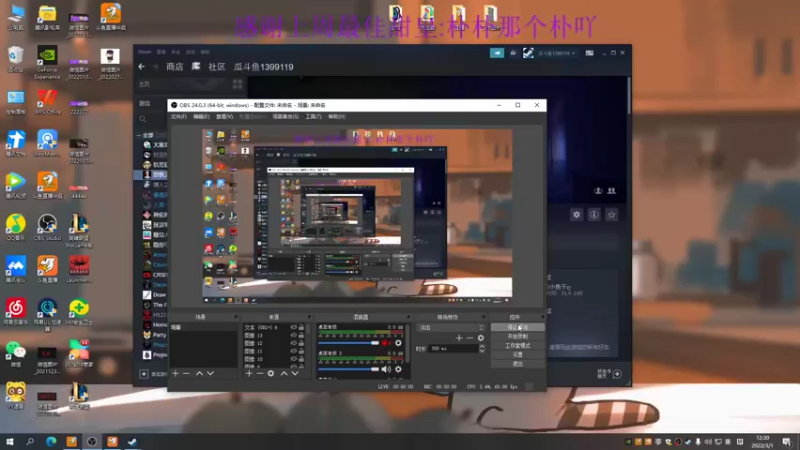Go to Steam 社区 tab
The height and width of the screenshot is (450, 800).
point(217,67)
